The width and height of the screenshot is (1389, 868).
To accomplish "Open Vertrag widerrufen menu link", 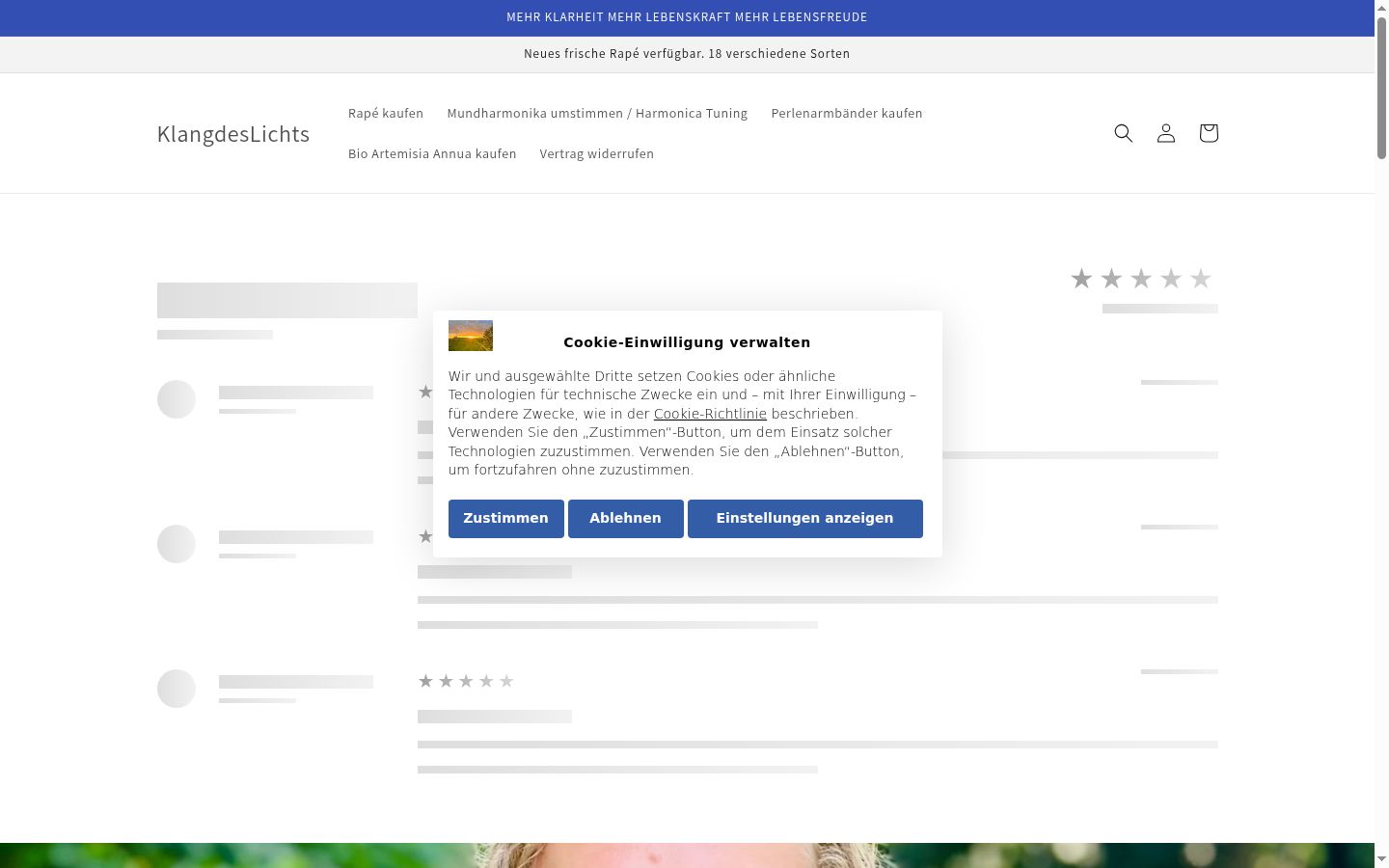I will [x=597, y=153].
